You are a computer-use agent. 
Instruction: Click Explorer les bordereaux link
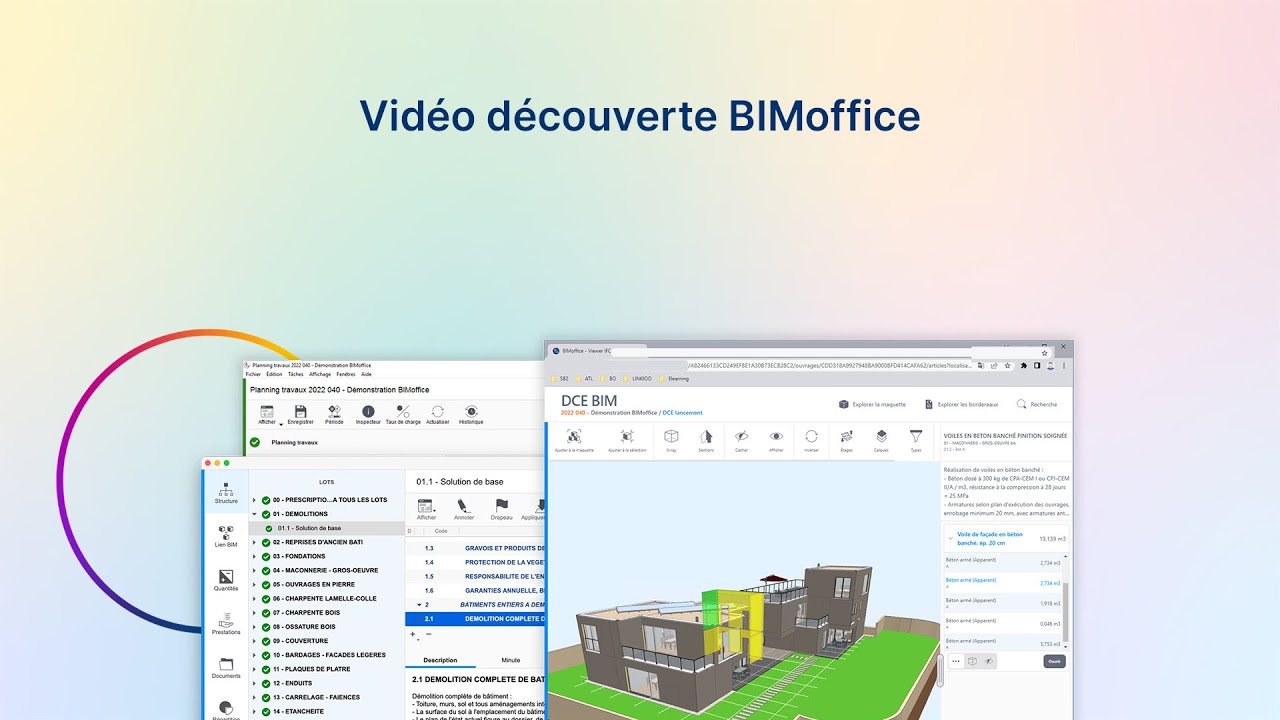(x=961, y=404)
